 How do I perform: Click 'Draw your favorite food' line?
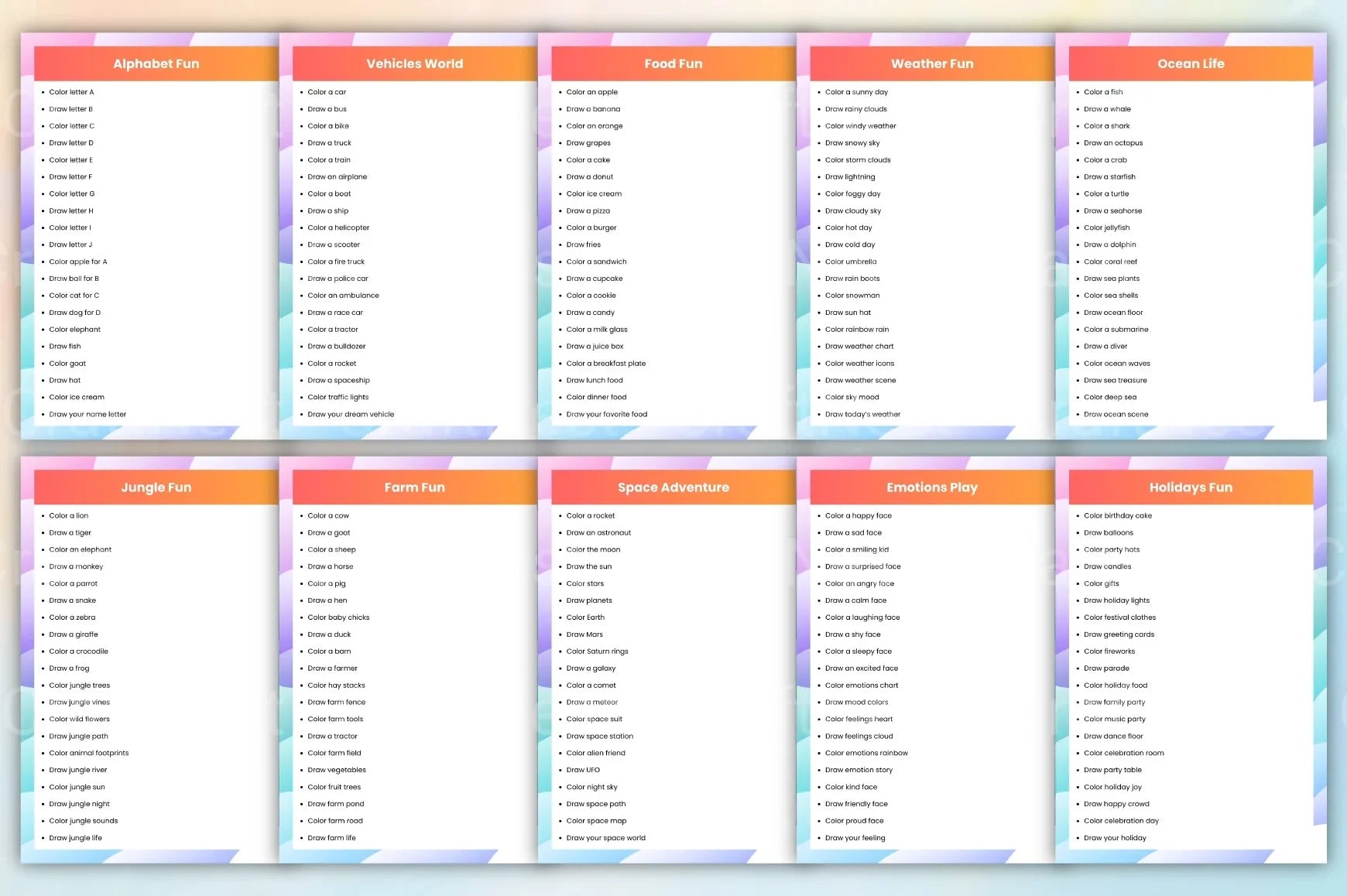coord(607,415)
